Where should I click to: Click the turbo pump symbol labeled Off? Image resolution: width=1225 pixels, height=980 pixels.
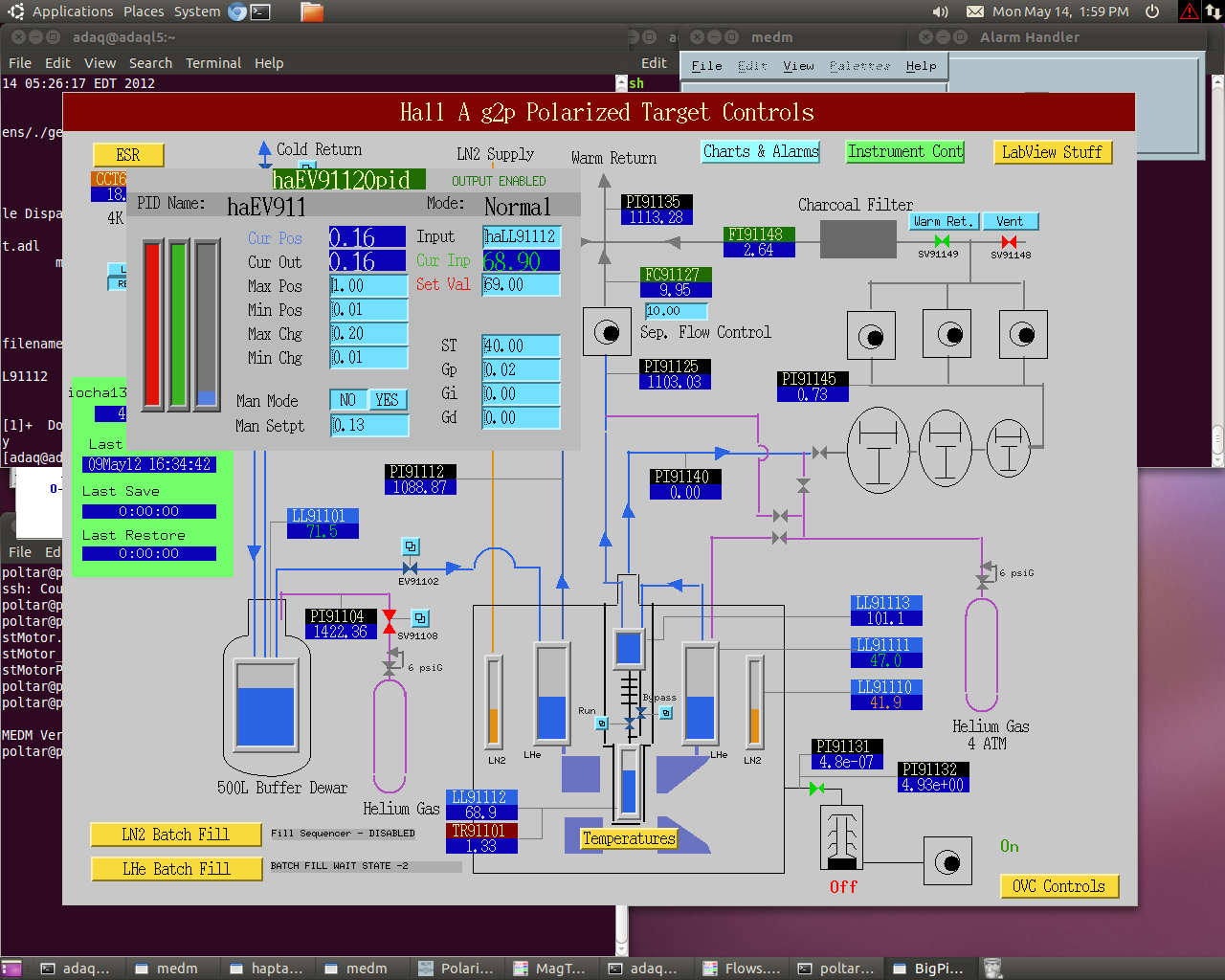(842, 837)
